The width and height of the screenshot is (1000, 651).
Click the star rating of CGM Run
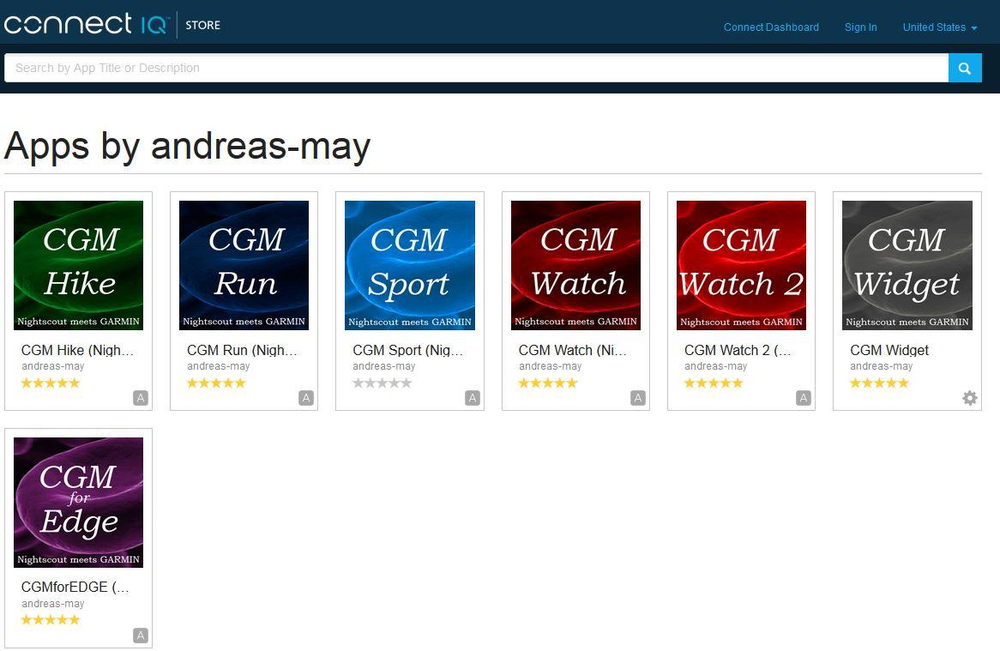tap(216, 383)
